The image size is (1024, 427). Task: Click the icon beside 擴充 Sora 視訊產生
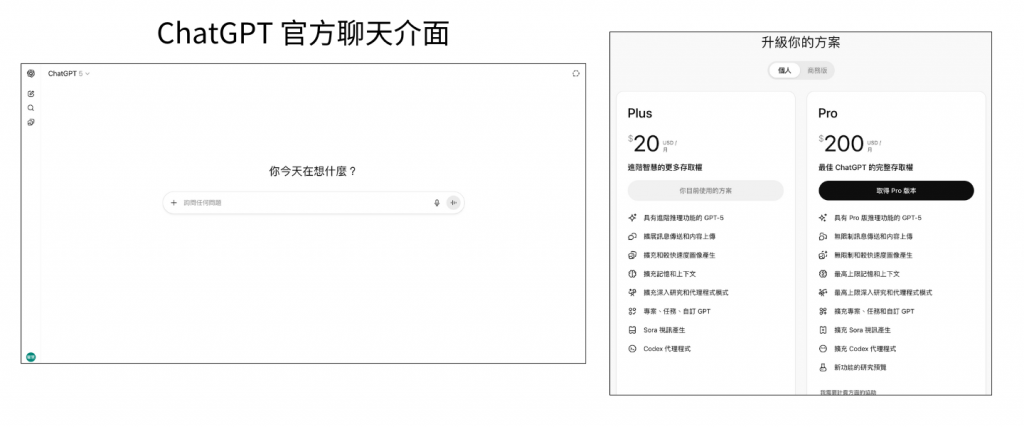tap(823, 330)
